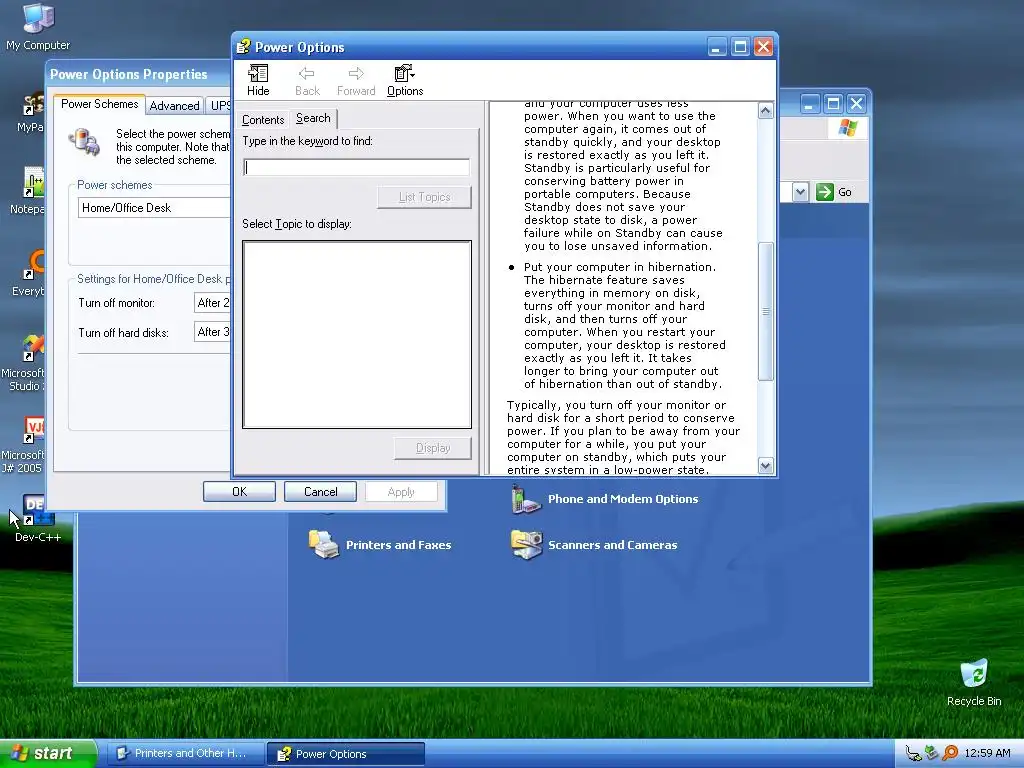Click the Power Options help title icon
Screen dimensions: 1024x768
coord(243,47)
